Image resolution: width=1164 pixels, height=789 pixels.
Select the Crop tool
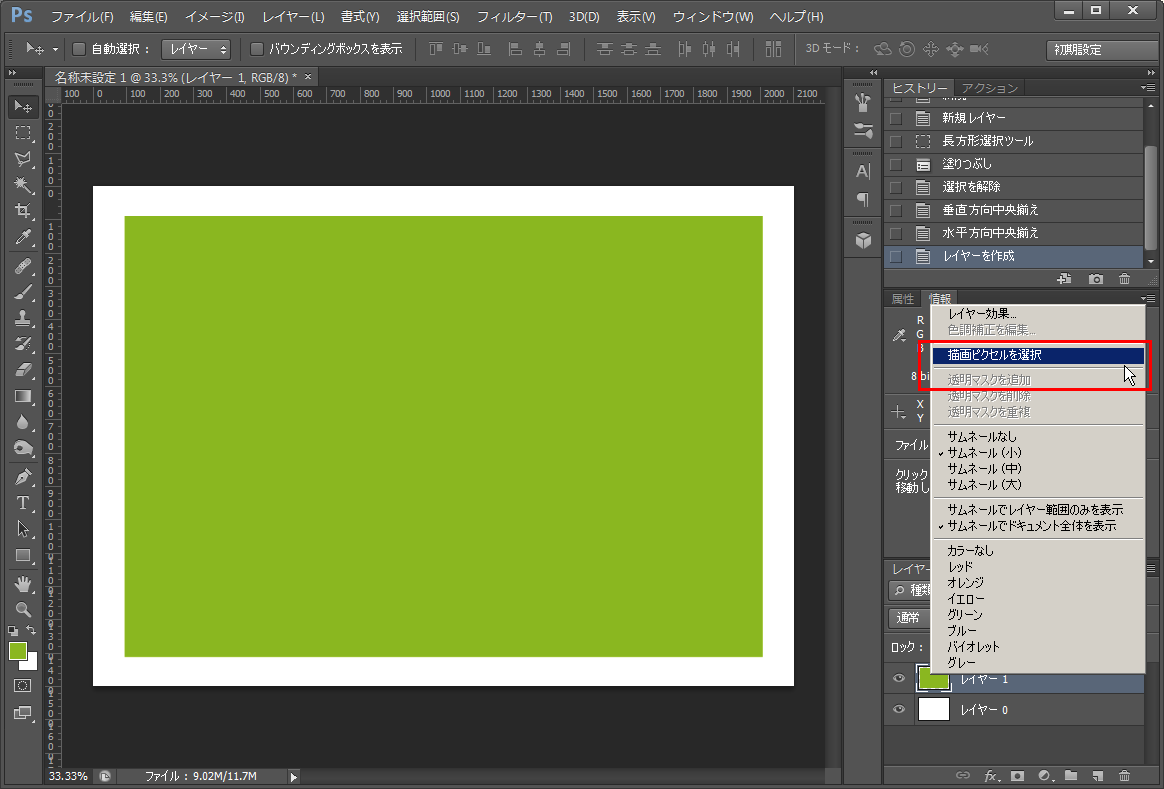click(23, 211)
